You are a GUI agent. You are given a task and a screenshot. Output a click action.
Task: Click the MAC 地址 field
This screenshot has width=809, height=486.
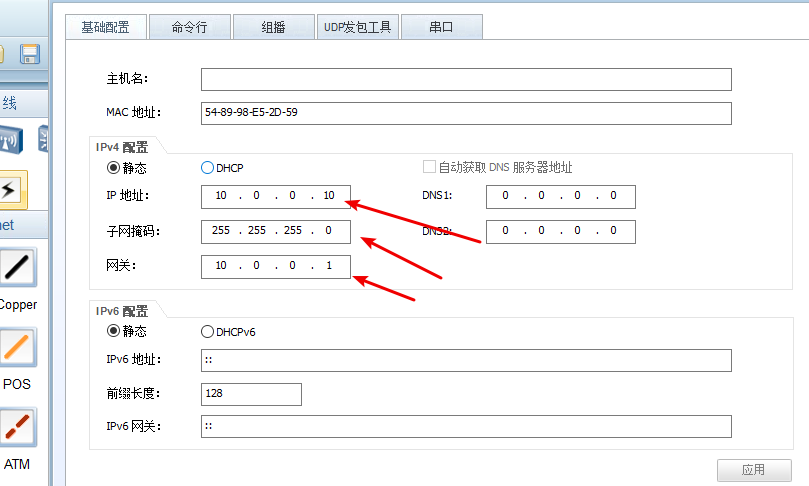coord(466,113)
